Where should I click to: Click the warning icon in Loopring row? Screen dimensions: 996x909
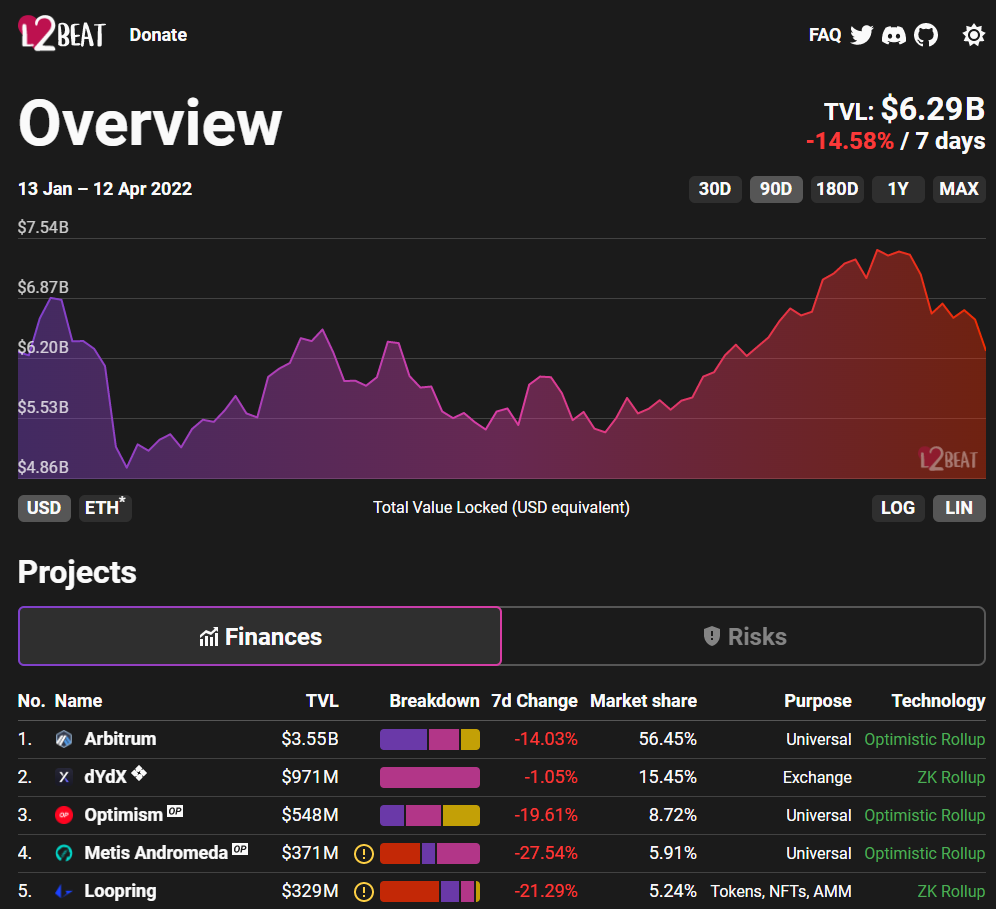click(363, 892)
